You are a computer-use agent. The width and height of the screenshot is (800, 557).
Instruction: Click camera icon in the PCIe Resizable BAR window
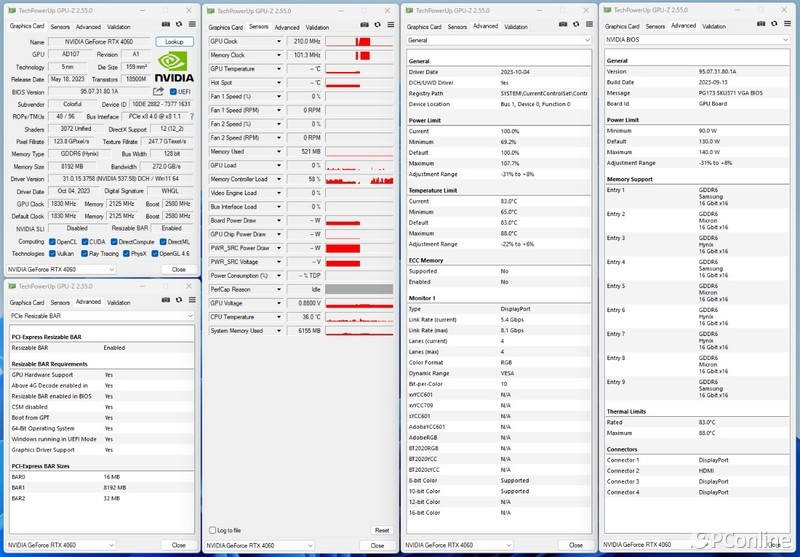(x=166, y=300)
